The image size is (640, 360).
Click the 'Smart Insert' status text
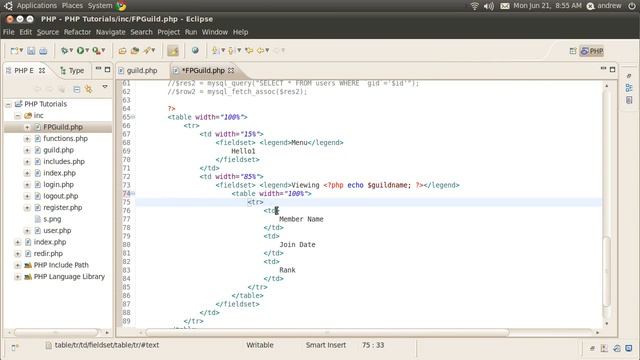point(326,345)
